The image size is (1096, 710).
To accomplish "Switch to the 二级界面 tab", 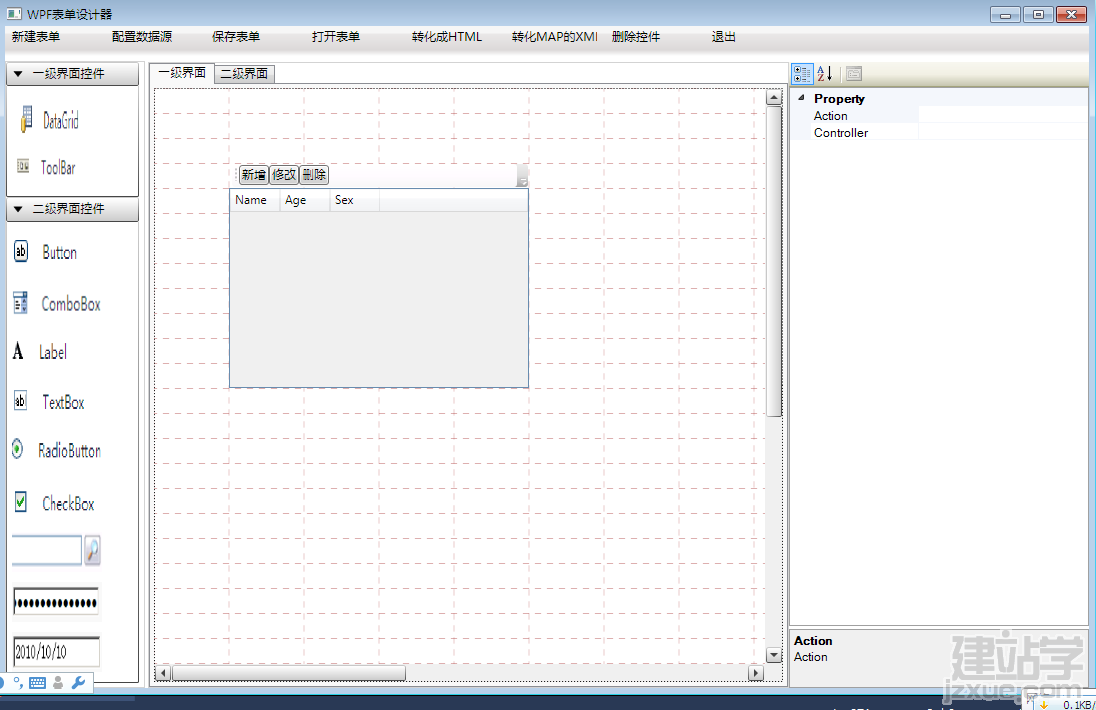I will pos(245,73).
